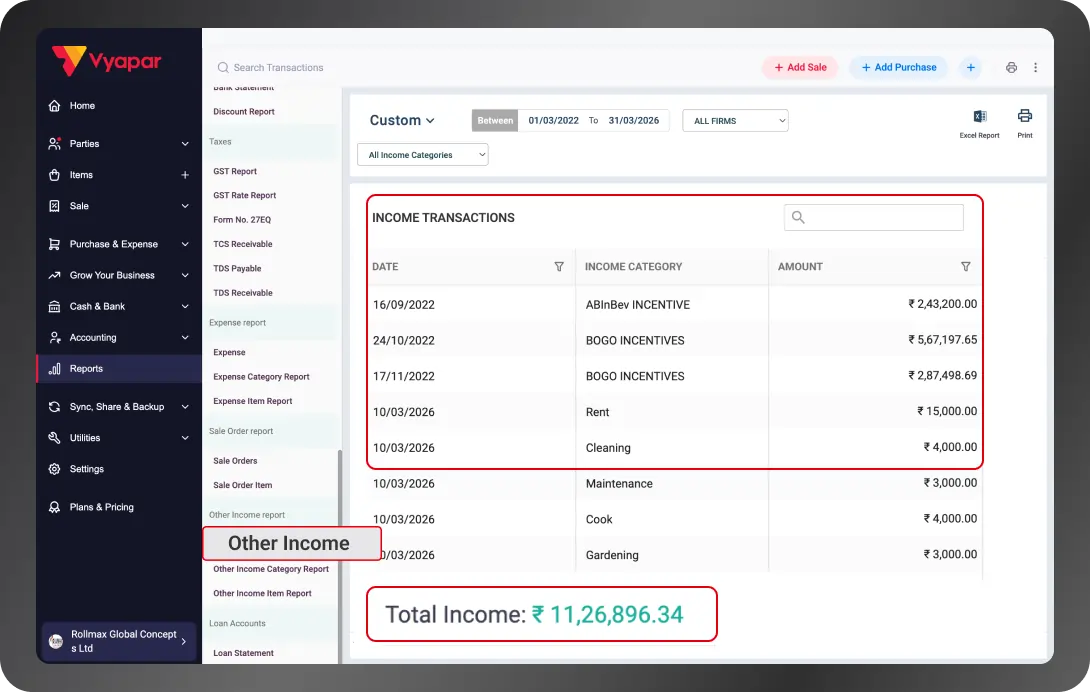Open the three-dot overflow menu icon
Image resolution: width=1090 pixels, height=692 pixels.
click(1037, 67)
